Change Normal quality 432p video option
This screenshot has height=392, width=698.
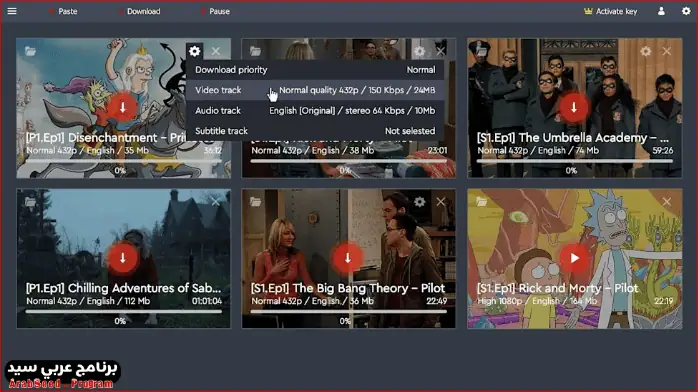pyautogui.click(x=357, y=90)
